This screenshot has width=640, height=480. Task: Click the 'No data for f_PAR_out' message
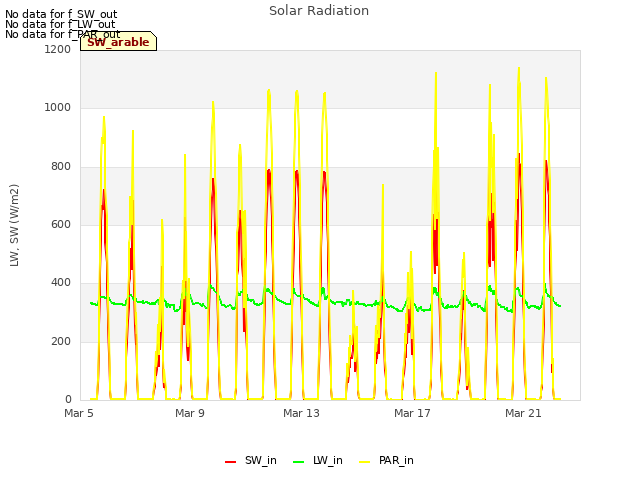(62, 34)
